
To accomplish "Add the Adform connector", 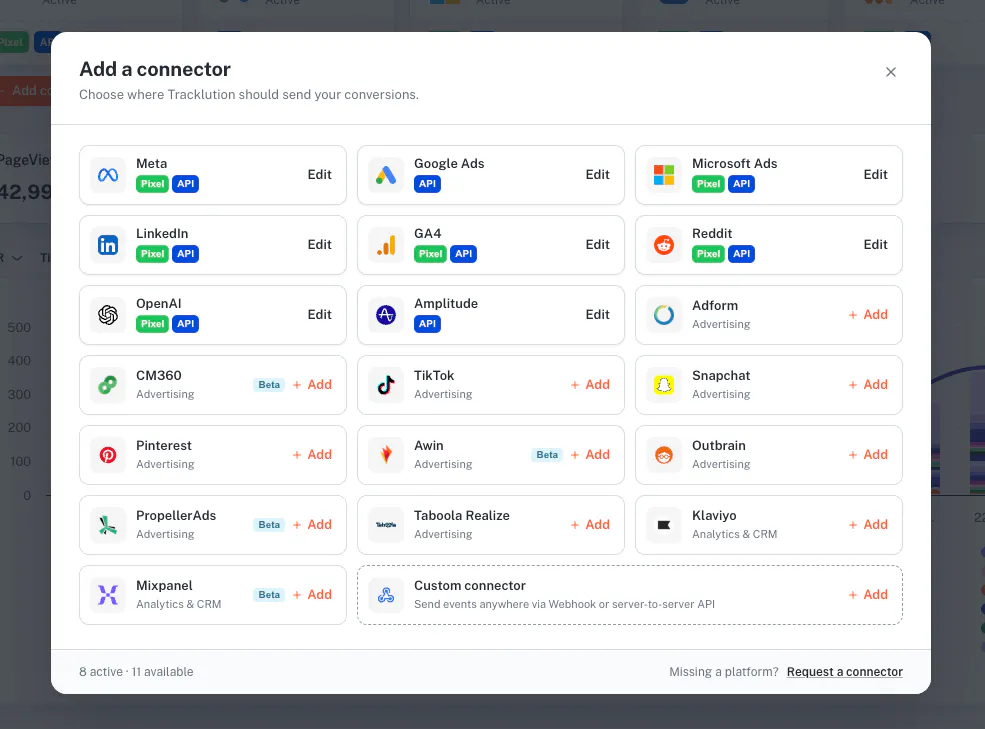I will point(868,314).
